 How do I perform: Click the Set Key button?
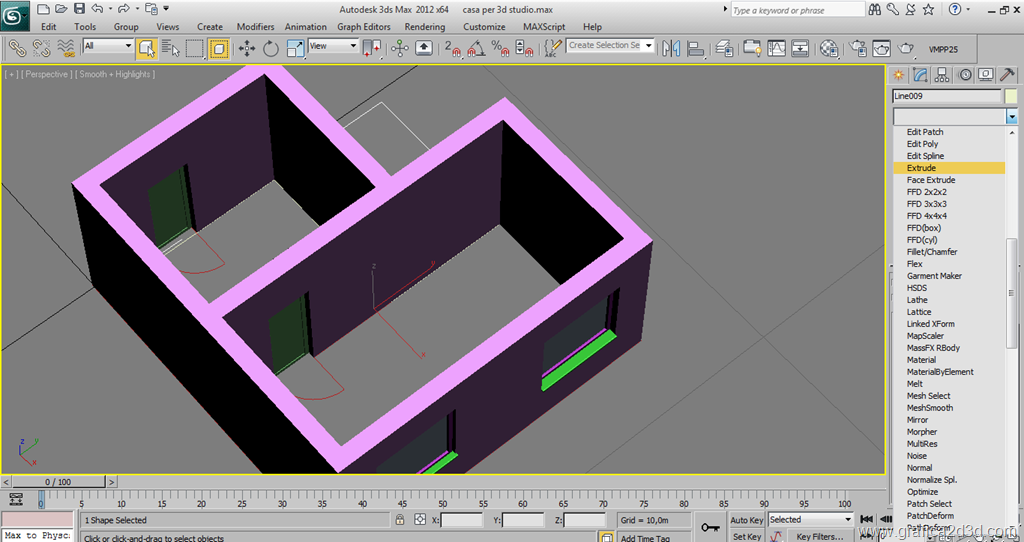click(747, 537)
